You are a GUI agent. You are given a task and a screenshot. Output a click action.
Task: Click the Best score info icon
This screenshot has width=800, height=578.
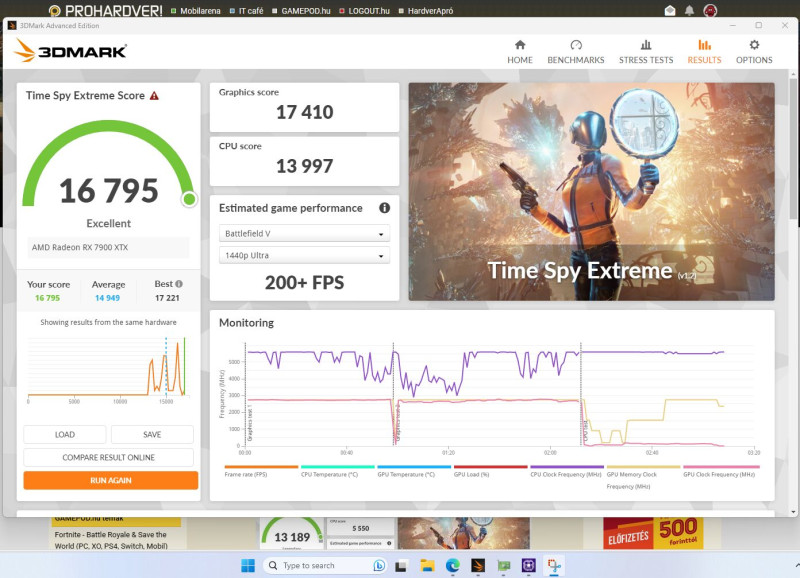click(179, 284)
